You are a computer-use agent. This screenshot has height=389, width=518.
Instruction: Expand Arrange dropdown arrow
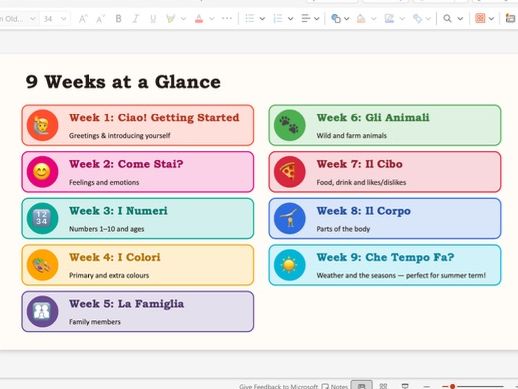coord(428,19)
